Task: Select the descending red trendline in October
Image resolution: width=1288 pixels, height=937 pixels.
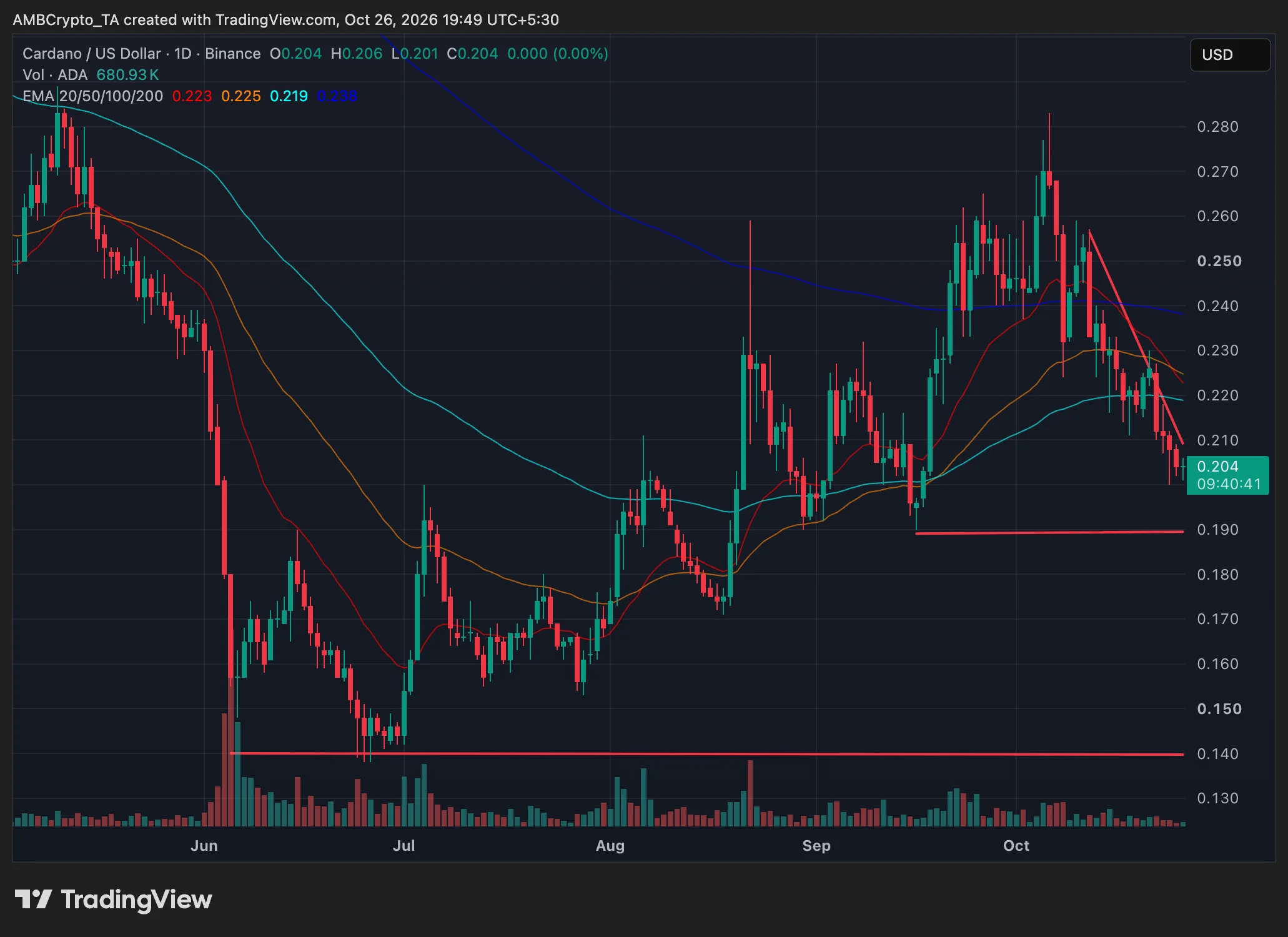Action: [x=1136, y=337]
